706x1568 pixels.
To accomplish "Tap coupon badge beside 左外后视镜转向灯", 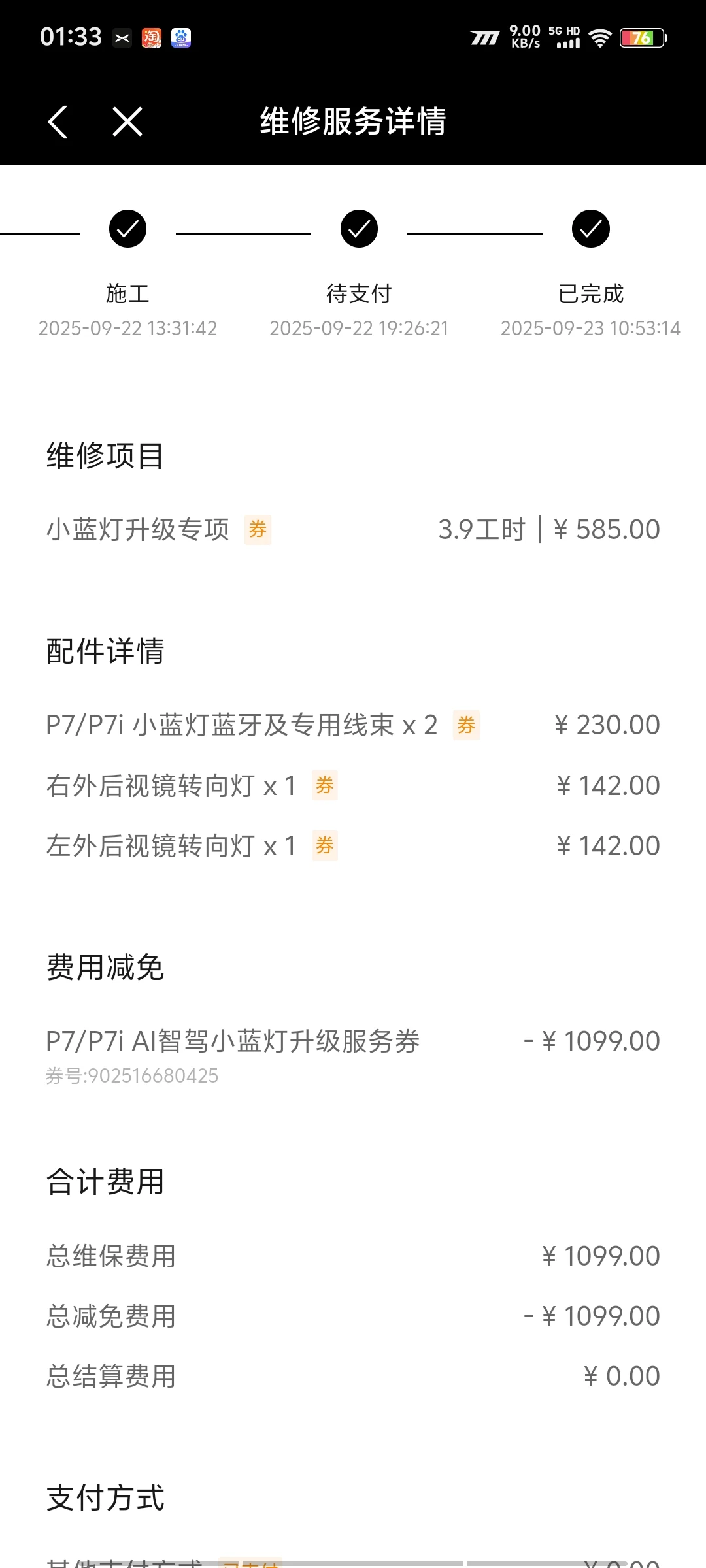I will point(325,846).
